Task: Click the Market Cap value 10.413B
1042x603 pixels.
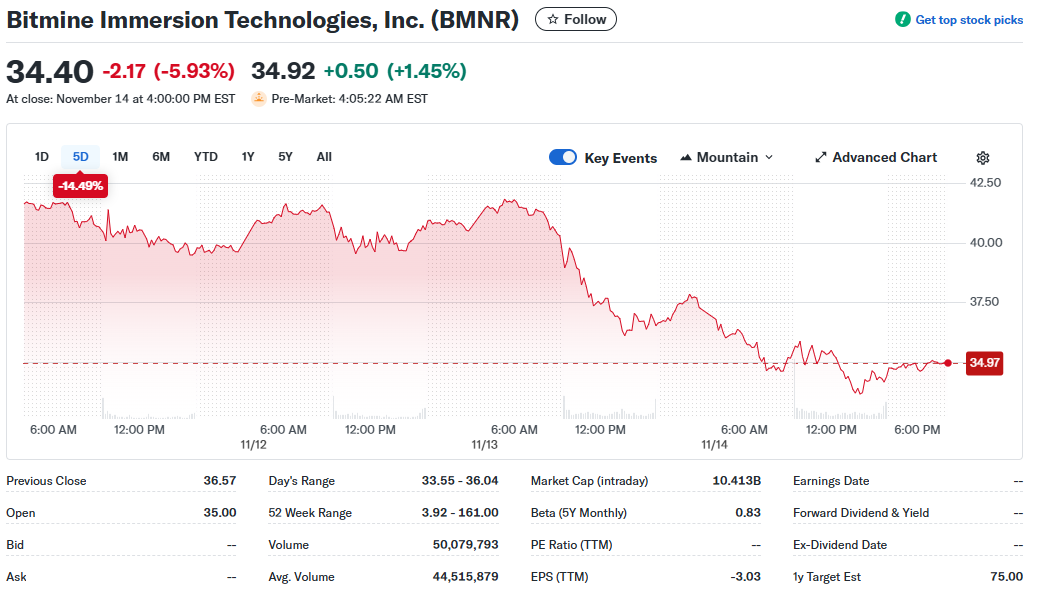Action: (x=736, y=481)
